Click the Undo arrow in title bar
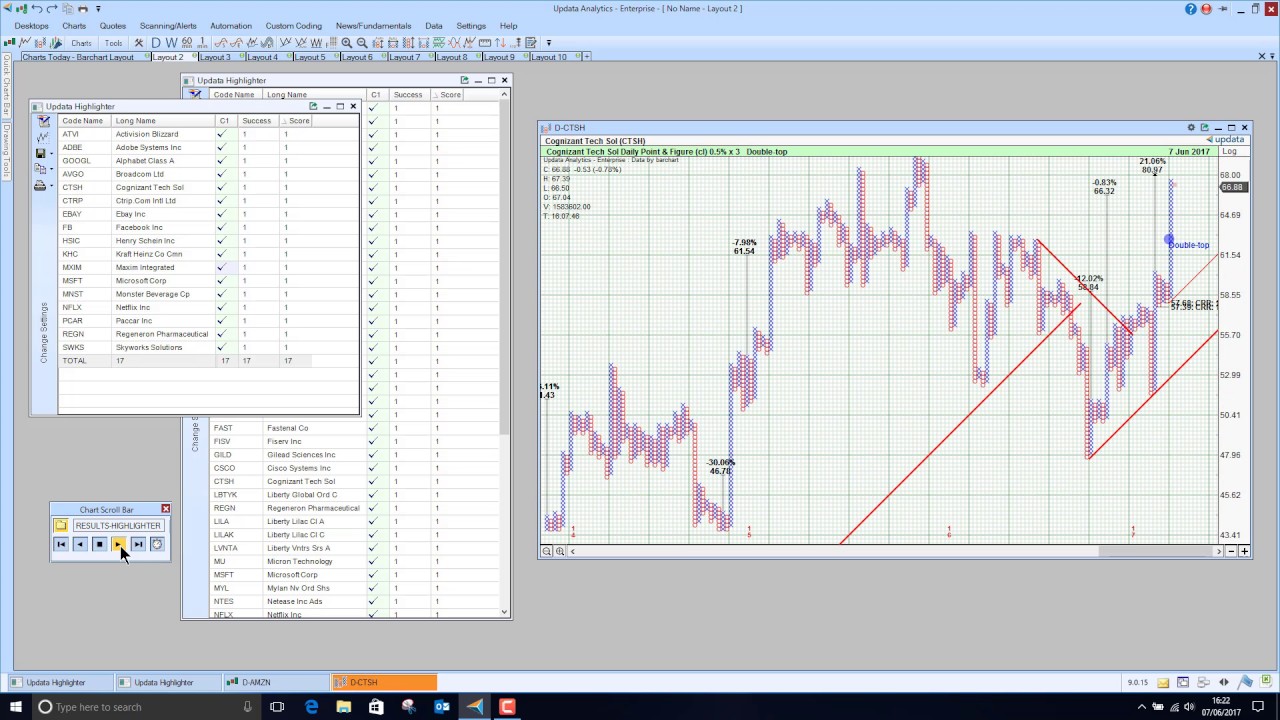Viewport: 1280px width, 720px height. point(37,9)
